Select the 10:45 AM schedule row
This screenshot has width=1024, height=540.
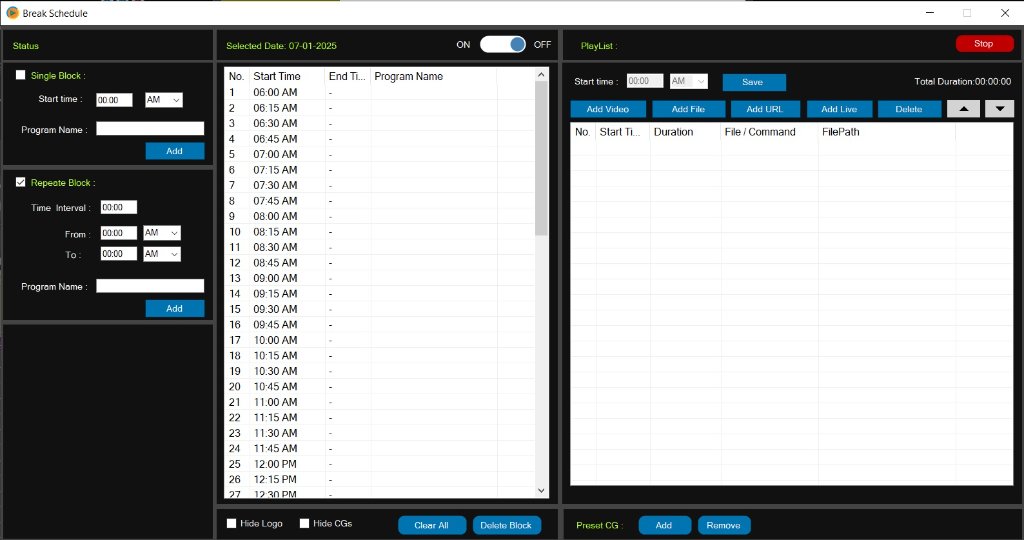pyautogui.click(x=379, y=387)
